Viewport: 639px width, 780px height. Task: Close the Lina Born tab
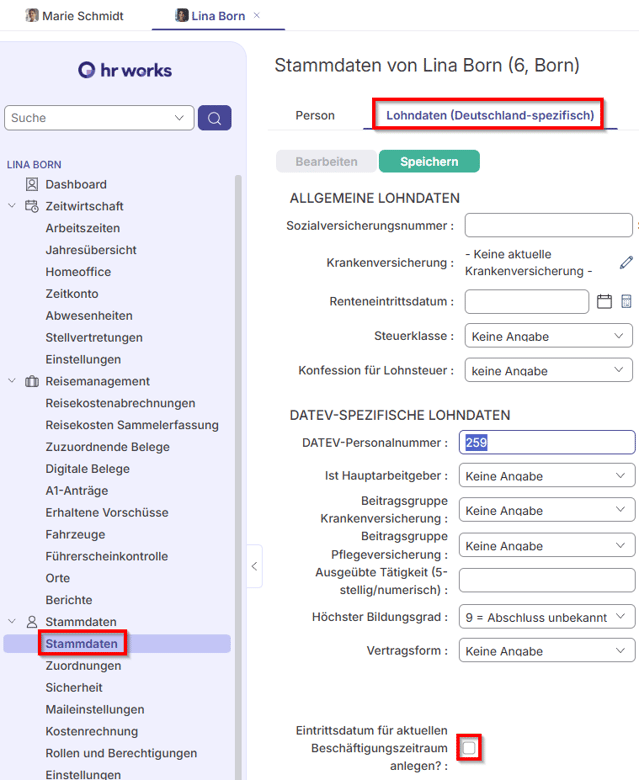tap(257, 16)
